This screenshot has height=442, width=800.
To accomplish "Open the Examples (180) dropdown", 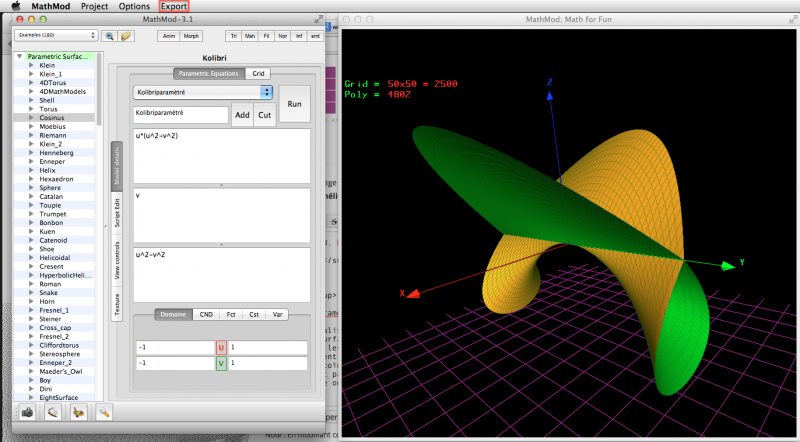I will pos(56,35).
